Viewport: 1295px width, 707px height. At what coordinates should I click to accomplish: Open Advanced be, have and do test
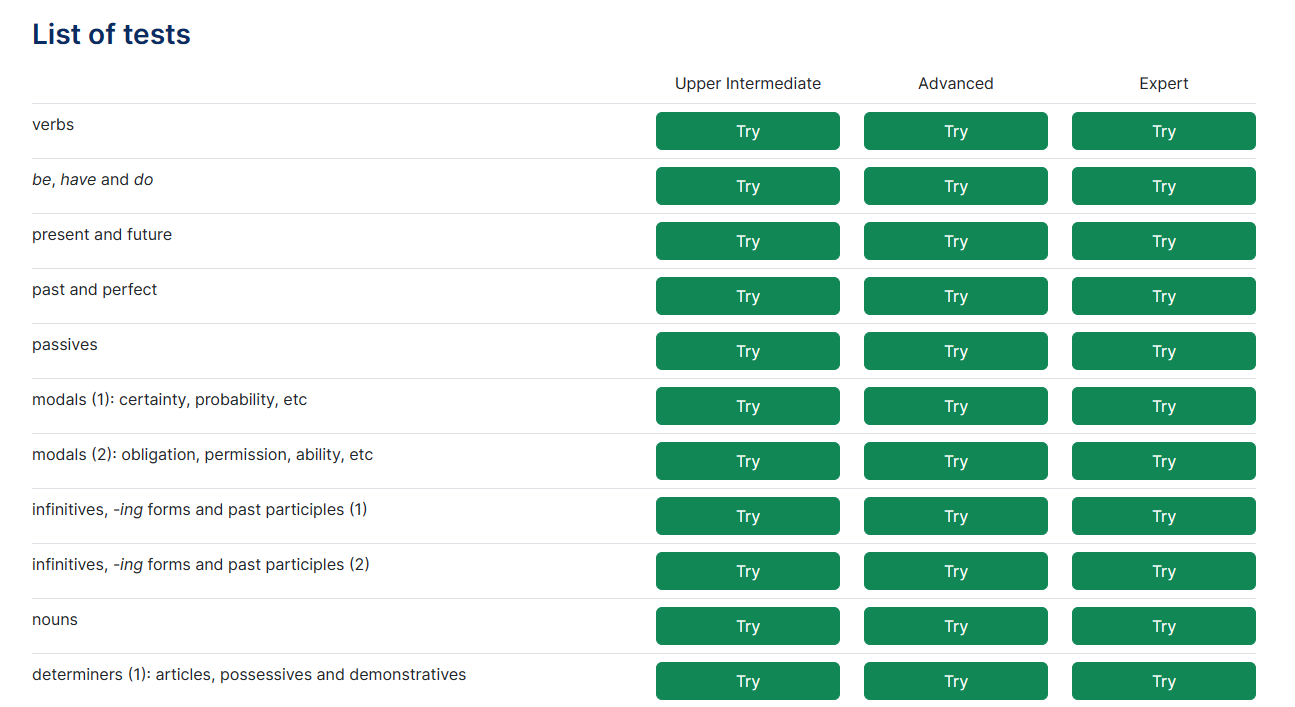click(x=955, y=186)
